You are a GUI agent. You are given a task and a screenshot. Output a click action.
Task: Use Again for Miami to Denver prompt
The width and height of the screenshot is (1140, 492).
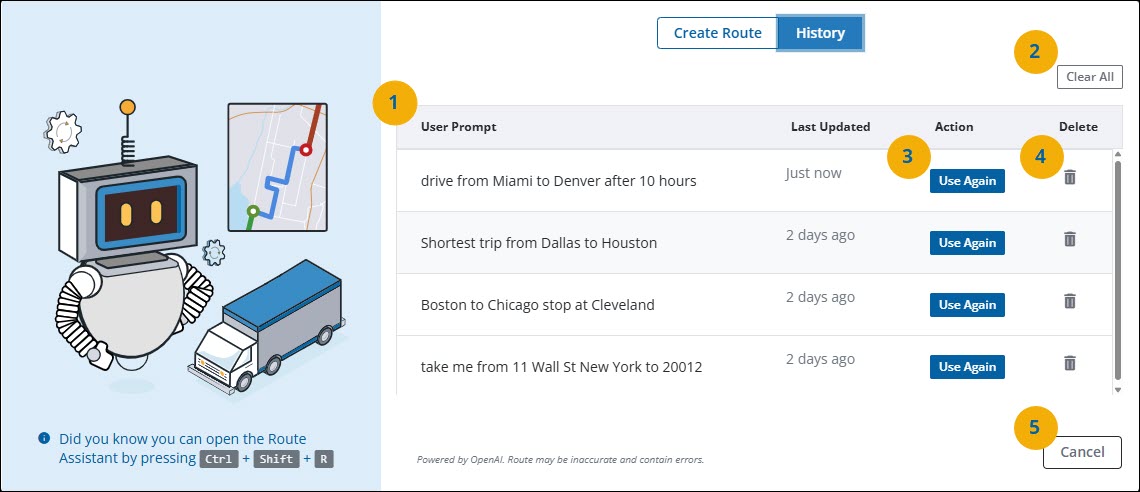coord(967,181)
